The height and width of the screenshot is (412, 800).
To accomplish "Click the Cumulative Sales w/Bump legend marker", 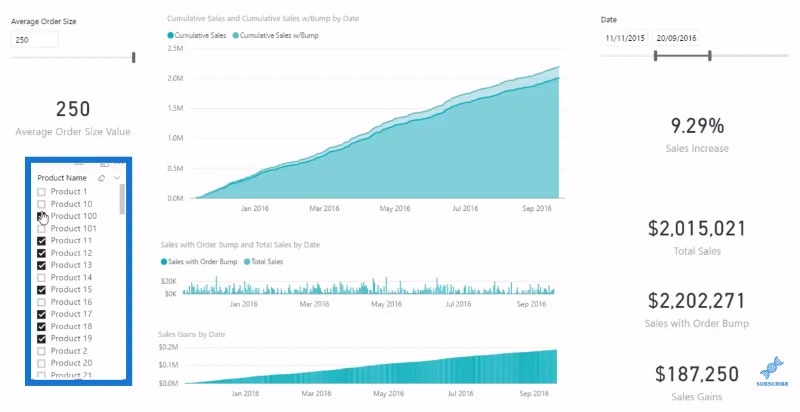I will (236, 36).
